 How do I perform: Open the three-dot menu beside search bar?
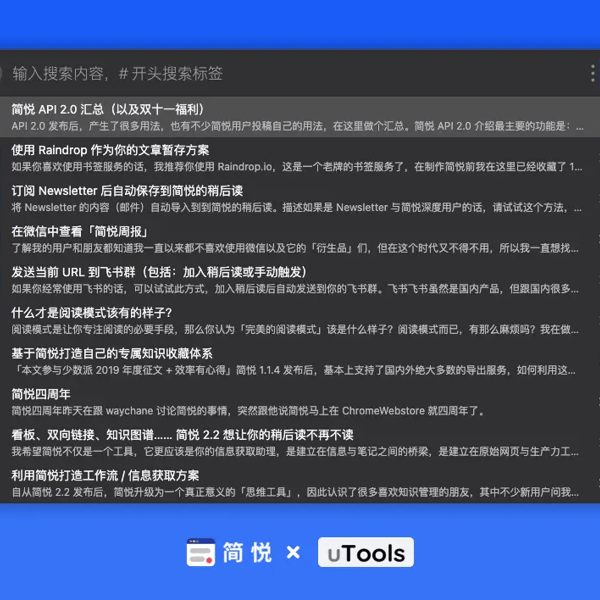592,73
